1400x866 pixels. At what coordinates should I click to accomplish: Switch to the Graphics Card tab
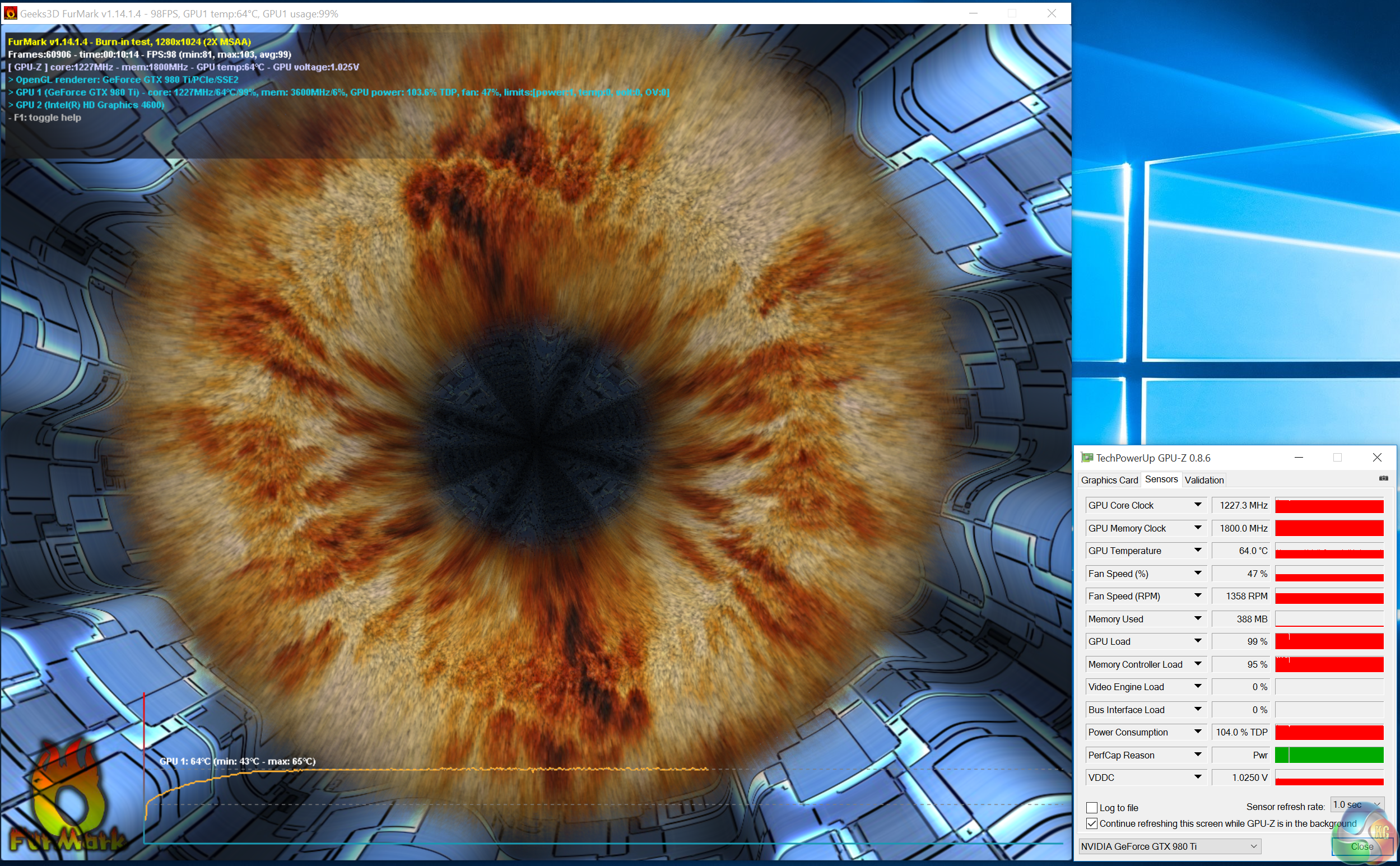[1109, 480]
